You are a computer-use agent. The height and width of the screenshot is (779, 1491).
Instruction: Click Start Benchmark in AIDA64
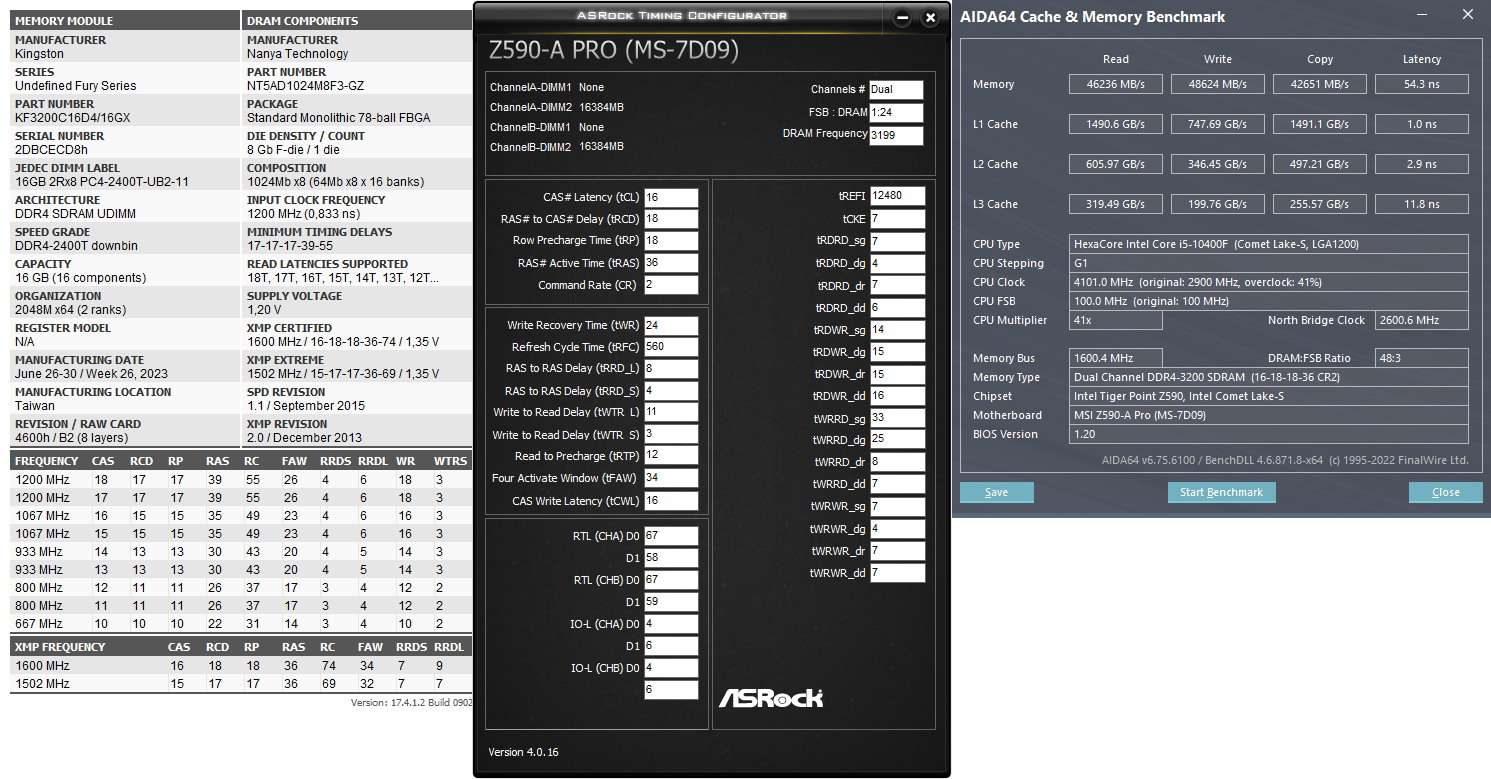1221,492
